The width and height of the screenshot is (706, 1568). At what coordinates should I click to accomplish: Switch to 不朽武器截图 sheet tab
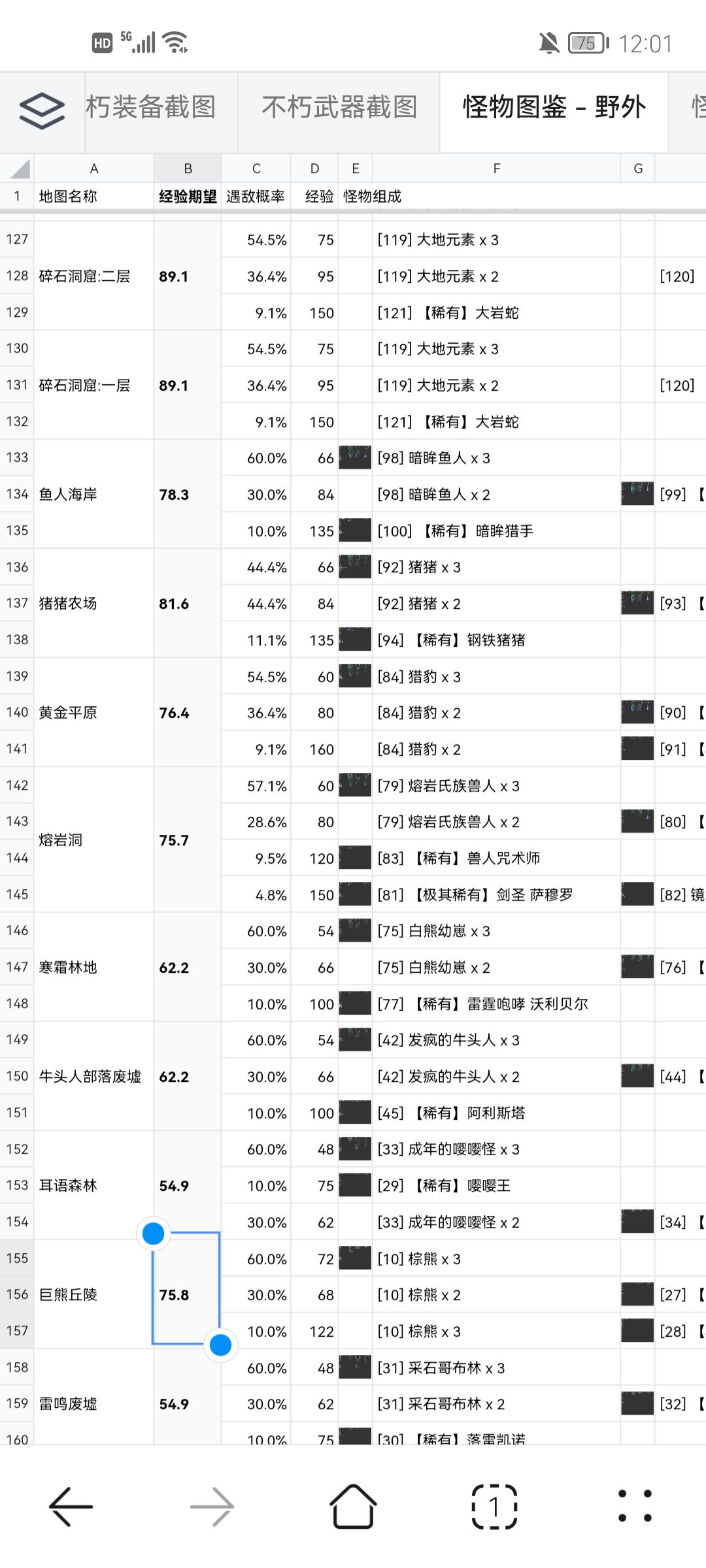339,107
